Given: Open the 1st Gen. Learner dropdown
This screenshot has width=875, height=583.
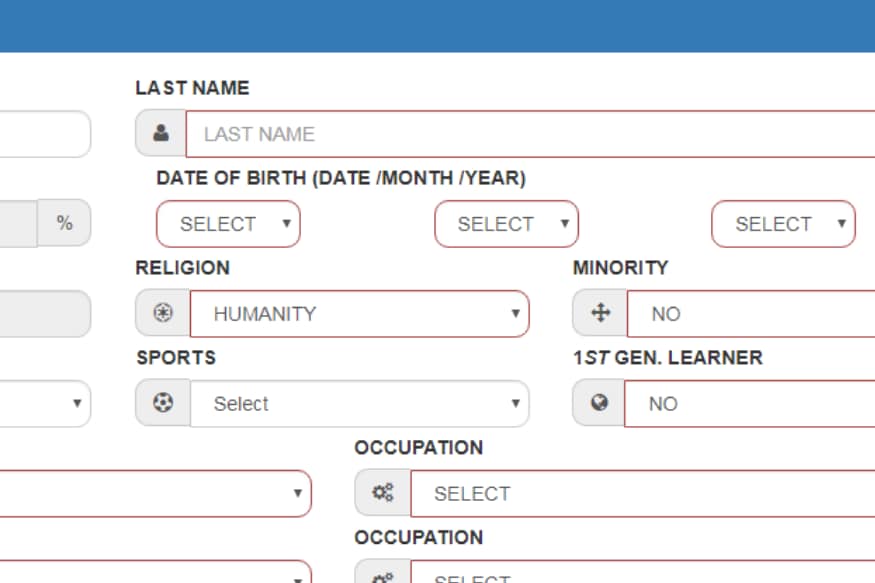Looking at the screenshot, I should (x=749, y=403).
